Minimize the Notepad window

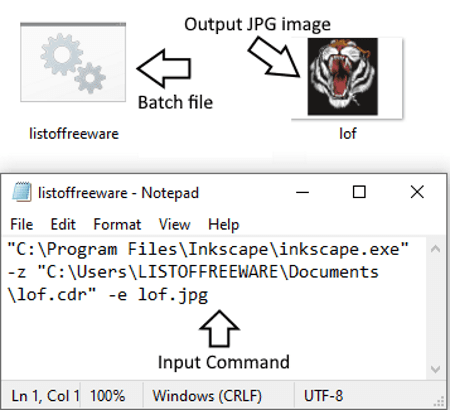point(302,192)
